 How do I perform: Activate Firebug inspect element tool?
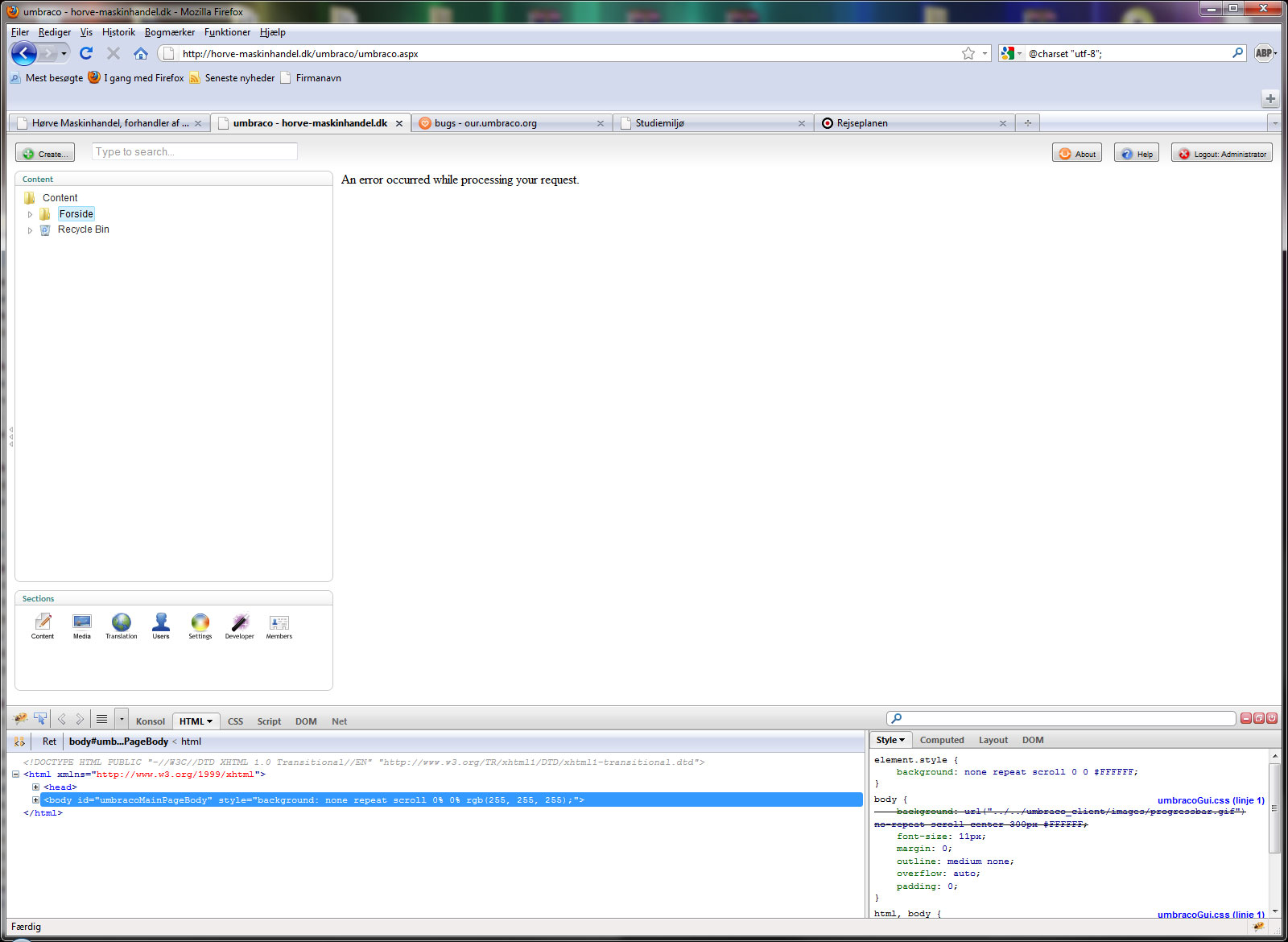[40, 719]
